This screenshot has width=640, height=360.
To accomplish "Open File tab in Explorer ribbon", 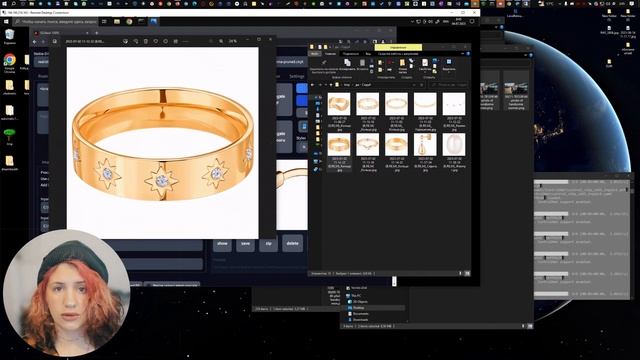I will coord(315,54).
